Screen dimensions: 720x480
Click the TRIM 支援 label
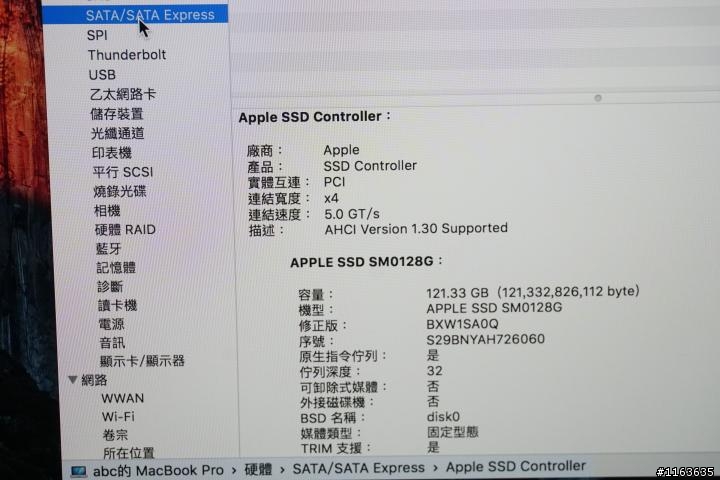(x=336, y=448)
